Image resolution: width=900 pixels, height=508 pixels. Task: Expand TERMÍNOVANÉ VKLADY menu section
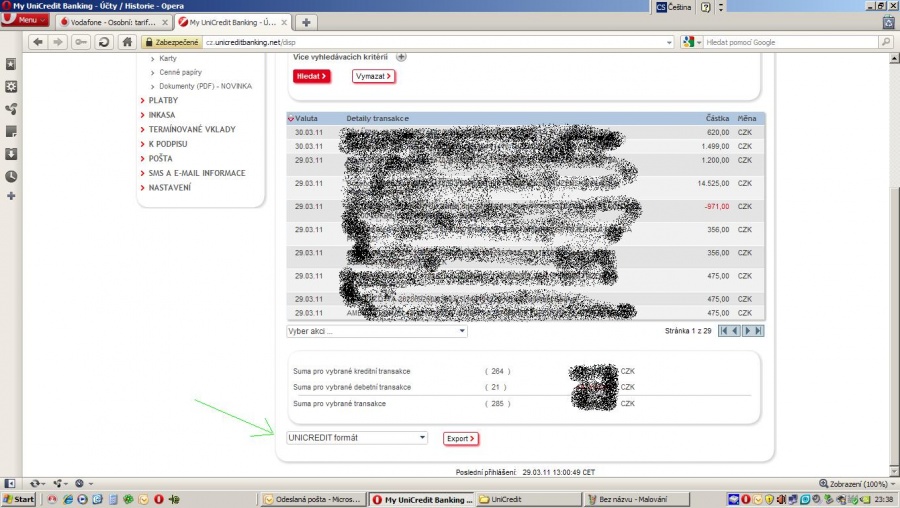(192, 130)
